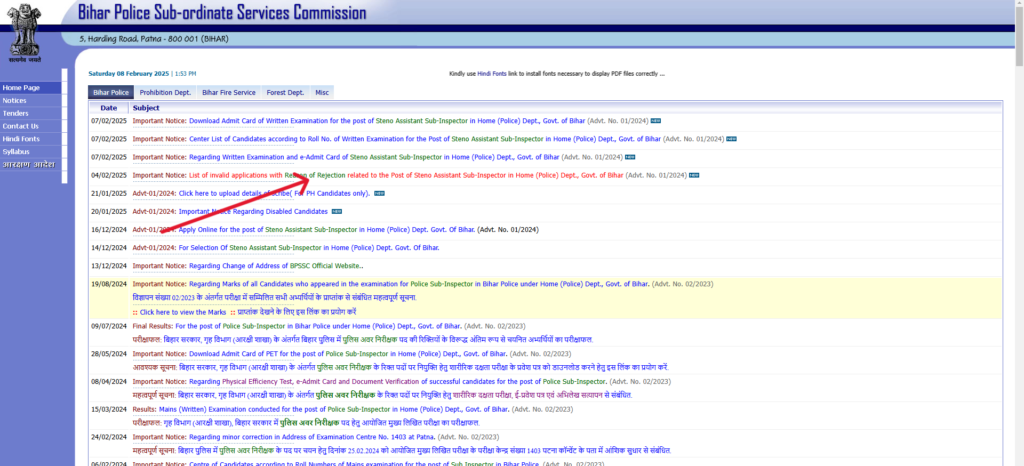Click the date 04/02/2025 in notices table
1024x466 pixels.
[x=108, y=176]
